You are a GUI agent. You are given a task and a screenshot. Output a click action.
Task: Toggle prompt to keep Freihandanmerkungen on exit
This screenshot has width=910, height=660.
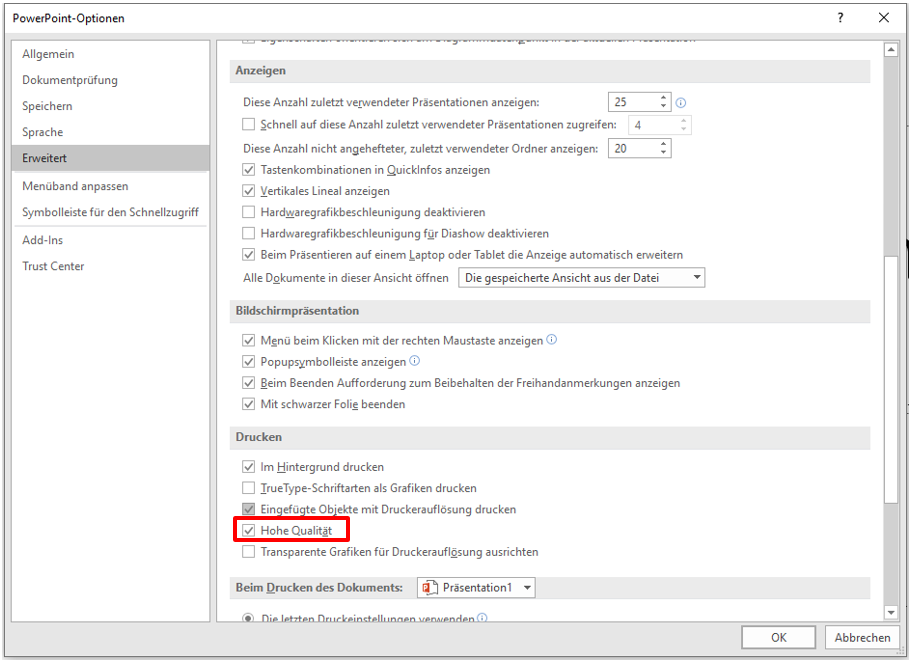click(x=248, y=383)
